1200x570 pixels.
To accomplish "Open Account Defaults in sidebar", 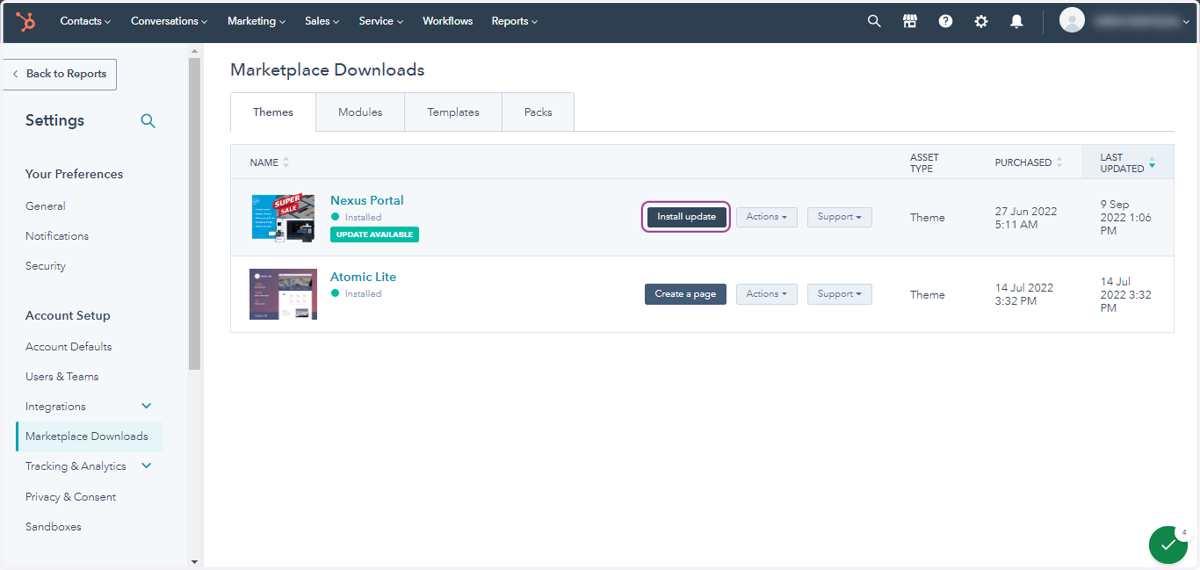I will 68,347.
